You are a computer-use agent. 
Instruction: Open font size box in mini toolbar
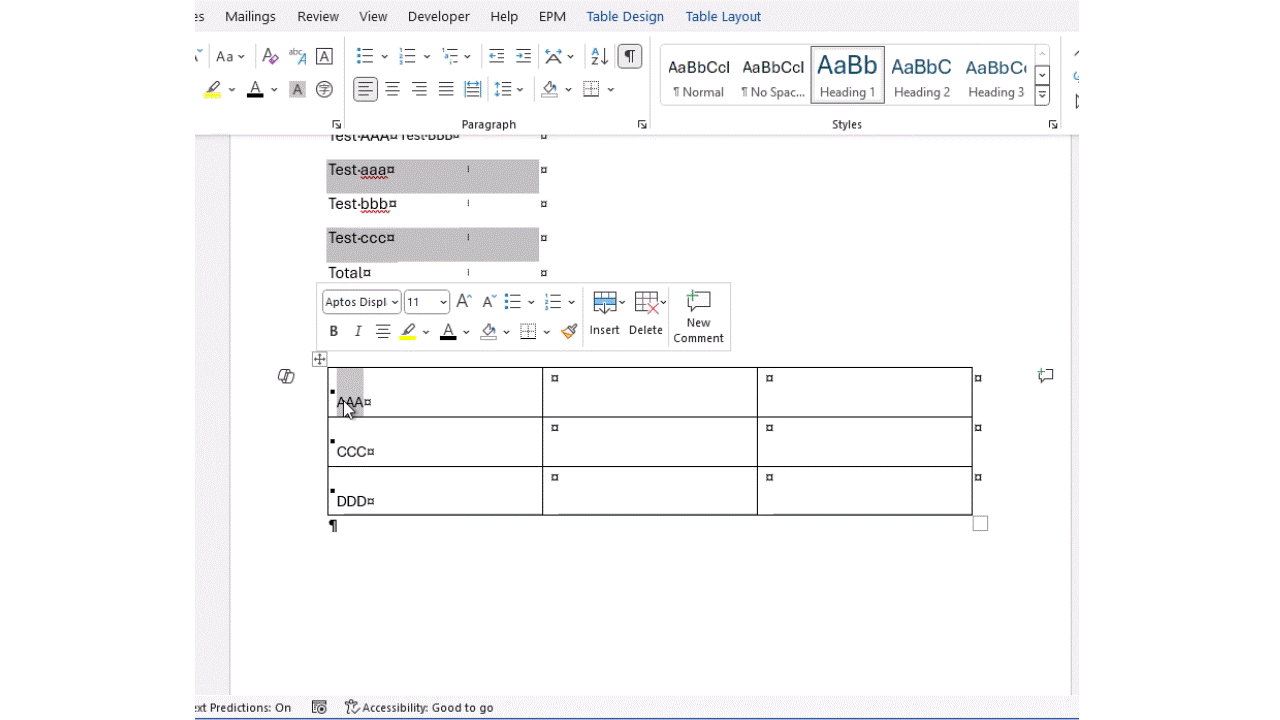coord(427,302)
